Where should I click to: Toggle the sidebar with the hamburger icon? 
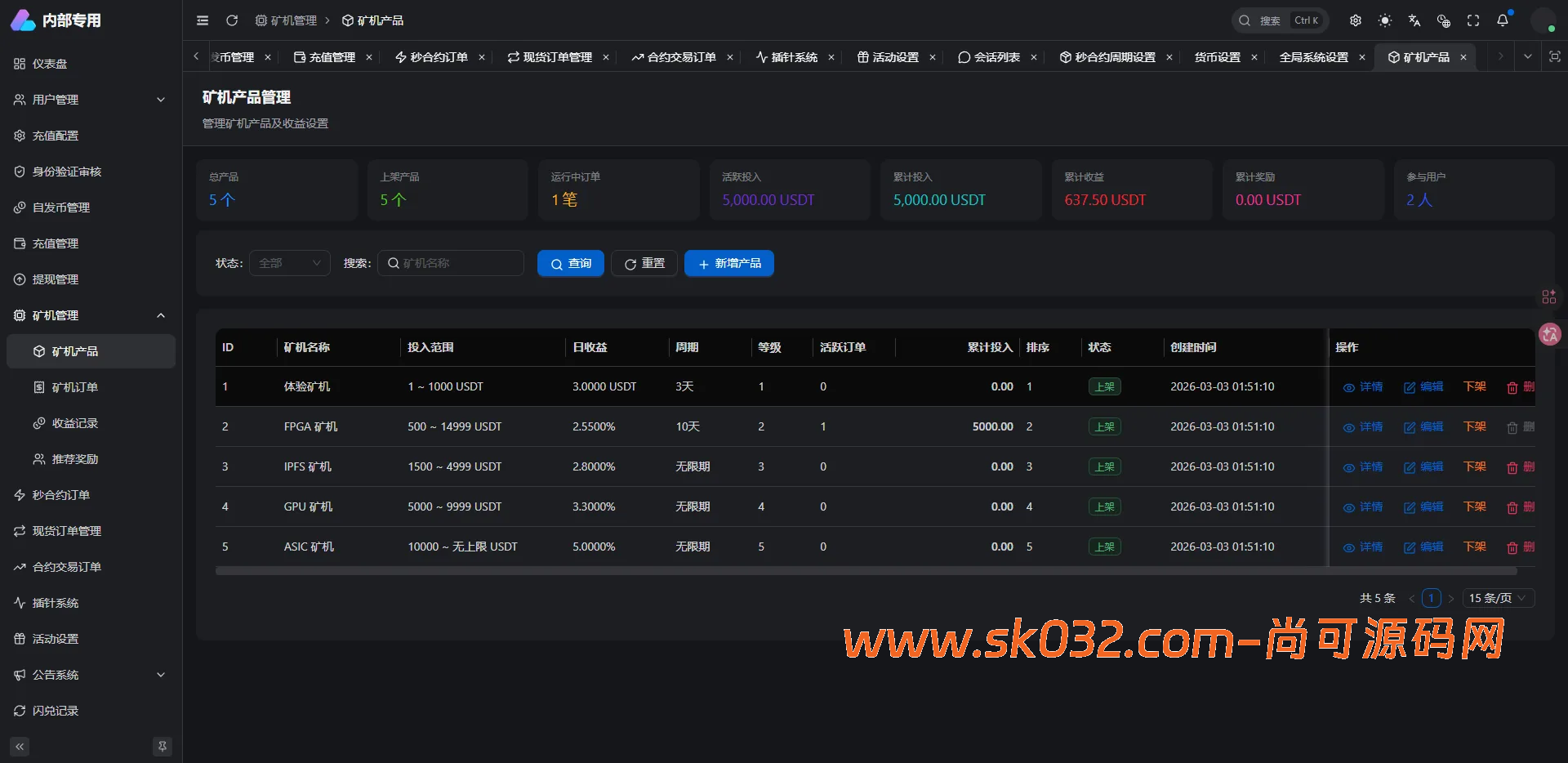click(x=203, y=20)
